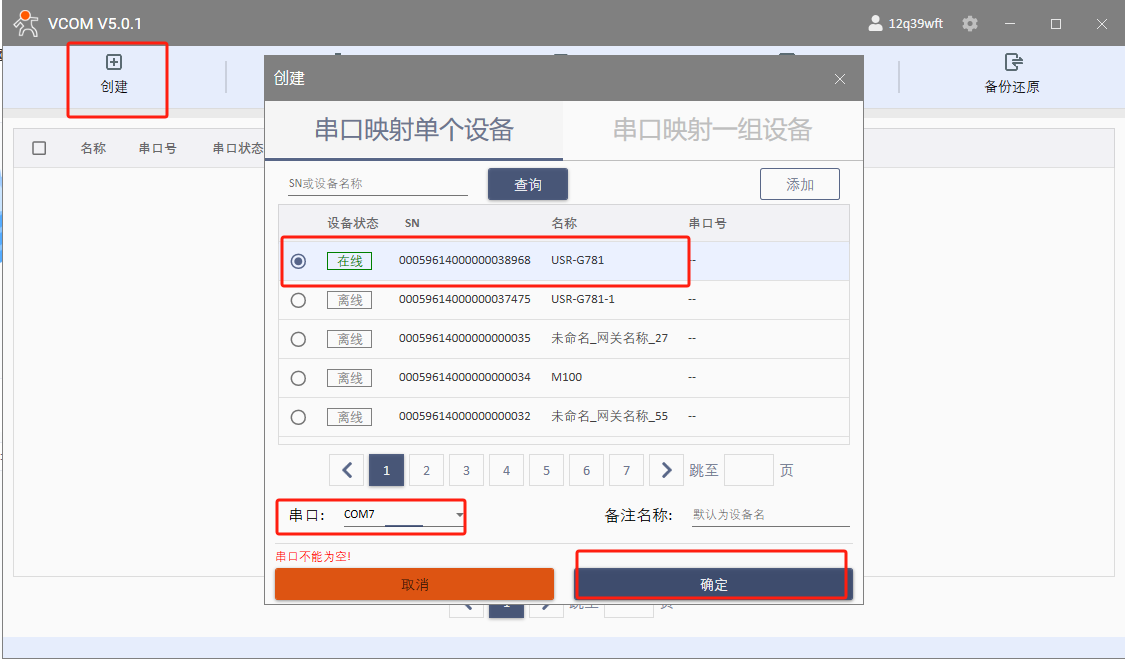Go to the next device page arrow
The width and height of the screenshot is (1125, 659).
tap(666, 470)
